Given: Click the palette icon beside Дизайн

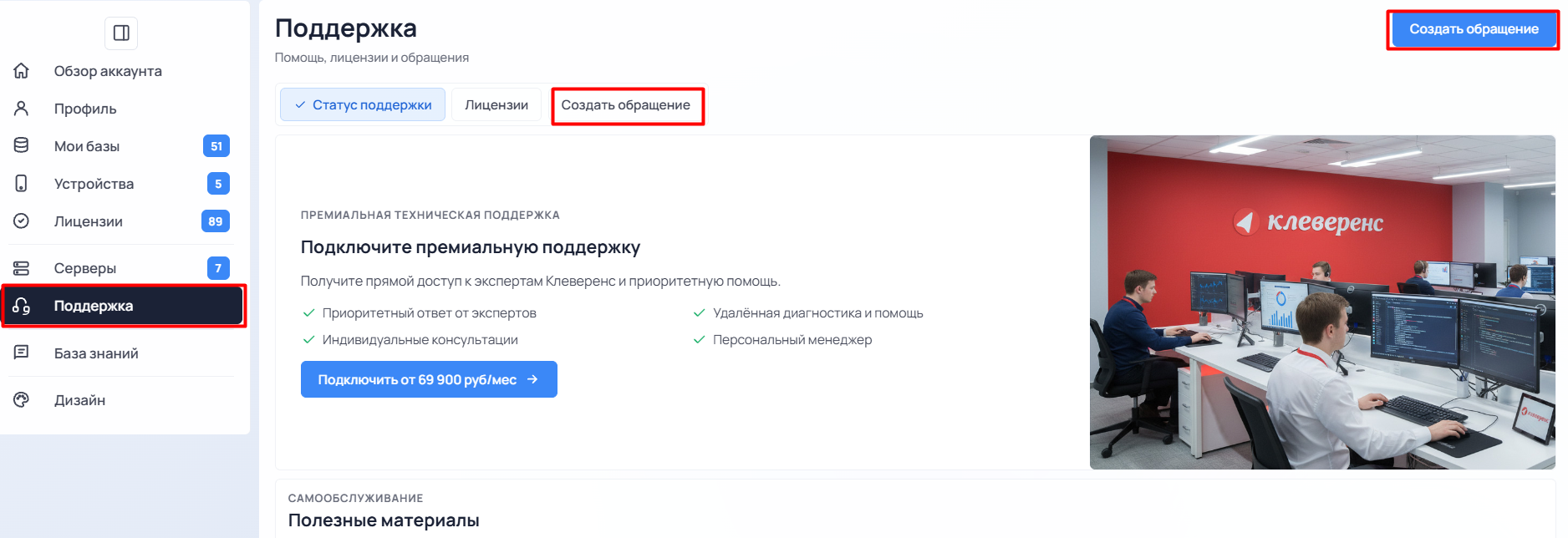Looking at the screenshot, I should coord(22,400).
